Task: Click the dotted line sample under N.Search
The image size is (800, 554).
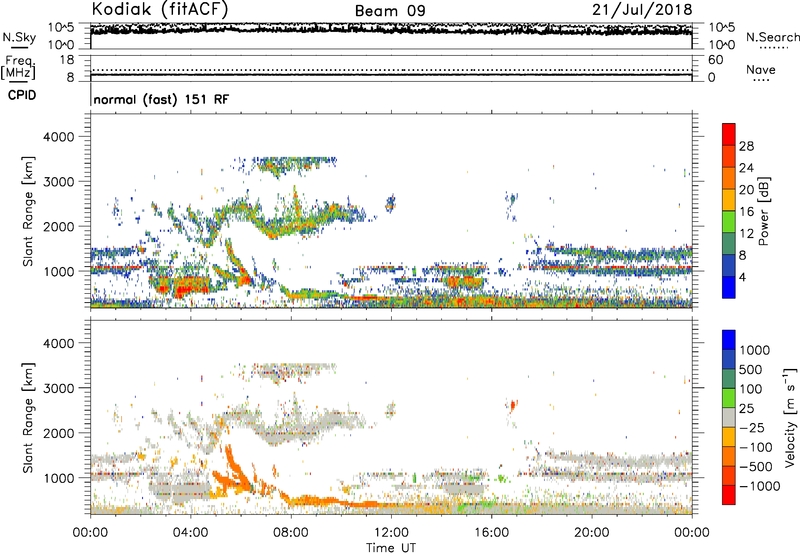Action: coord(773,48)
